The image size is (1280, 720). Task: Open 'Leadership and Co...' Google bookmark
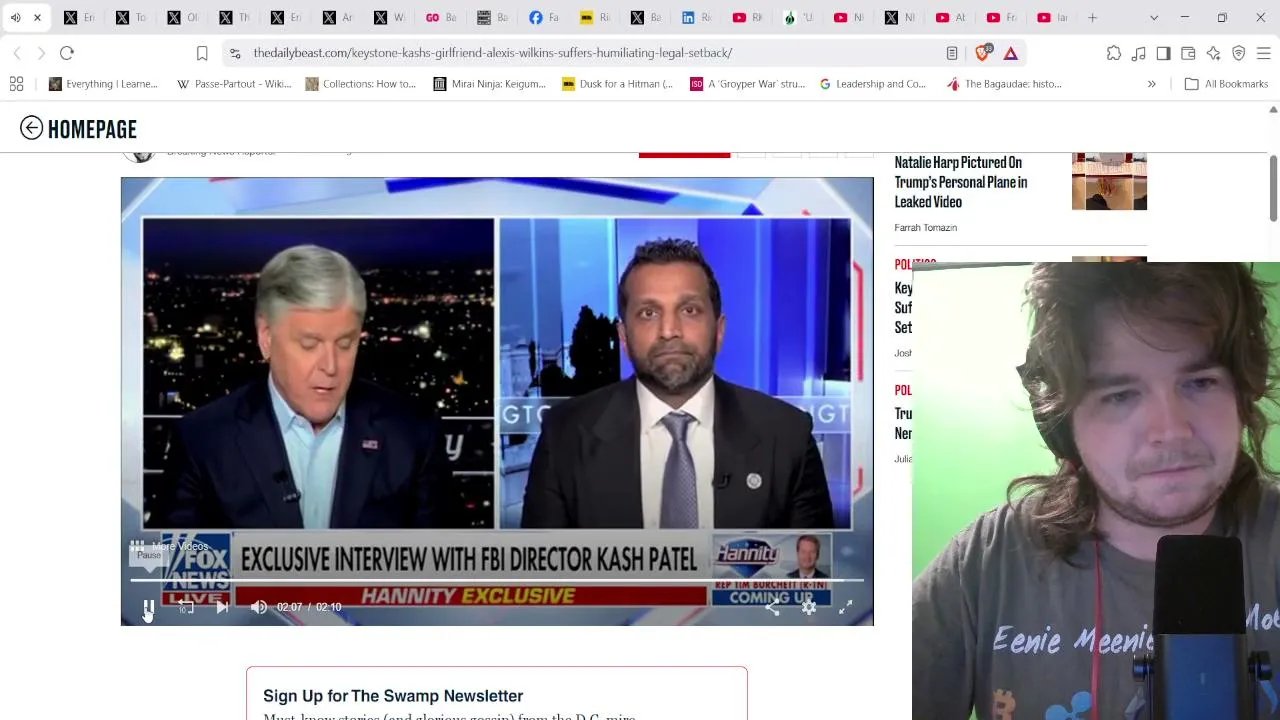[x=872, y=84]
